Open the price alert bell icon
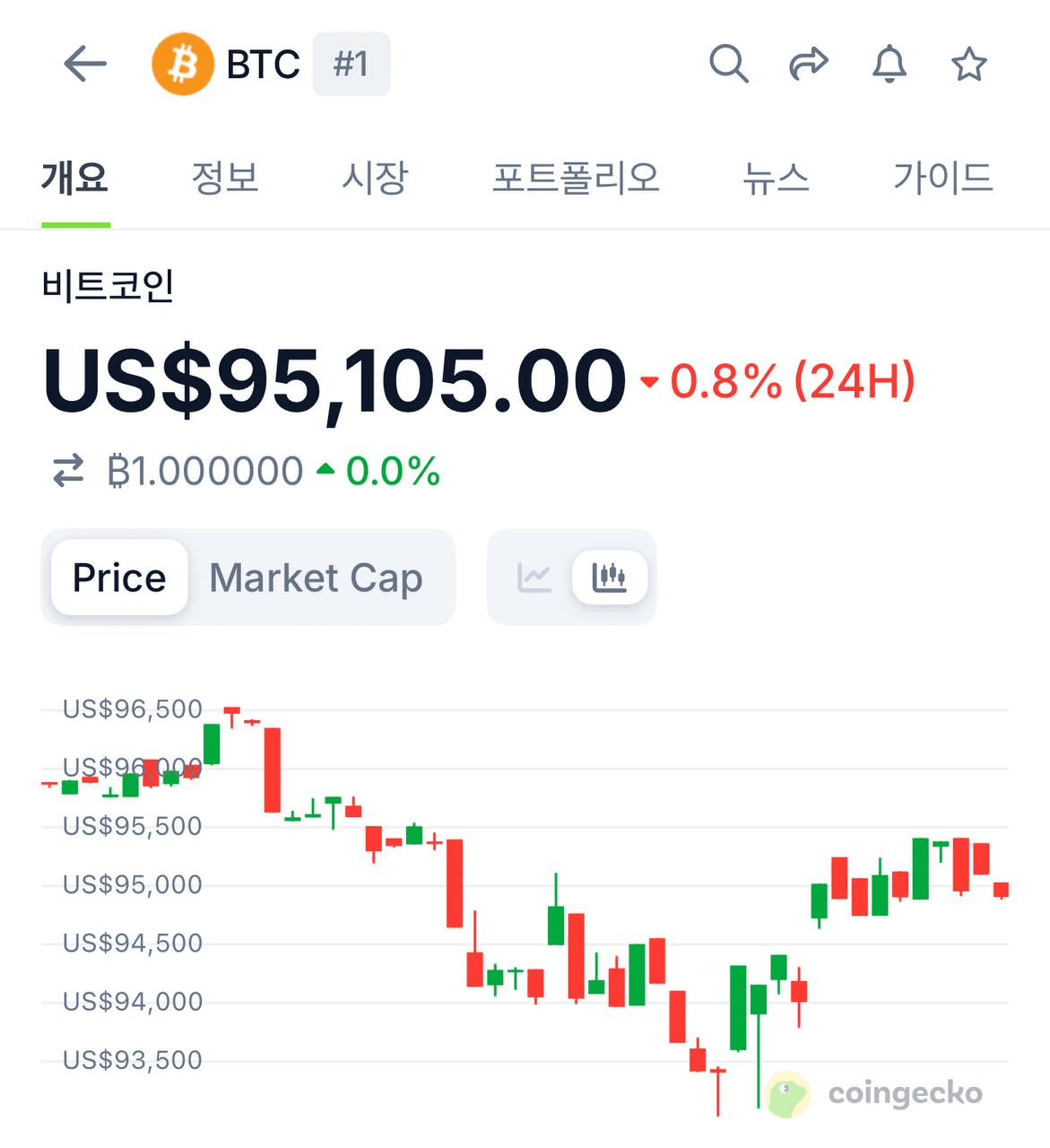 pos(889,64)
